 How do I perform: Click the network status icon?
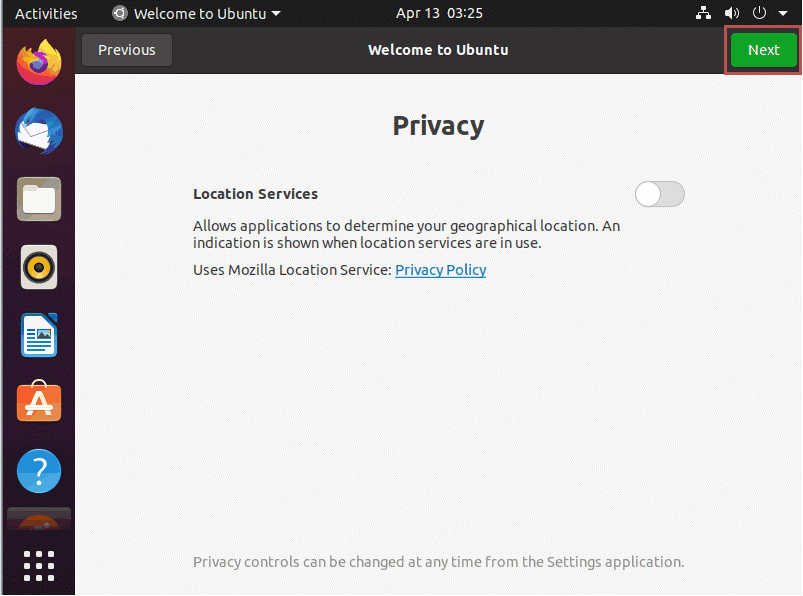pos(703,13)
